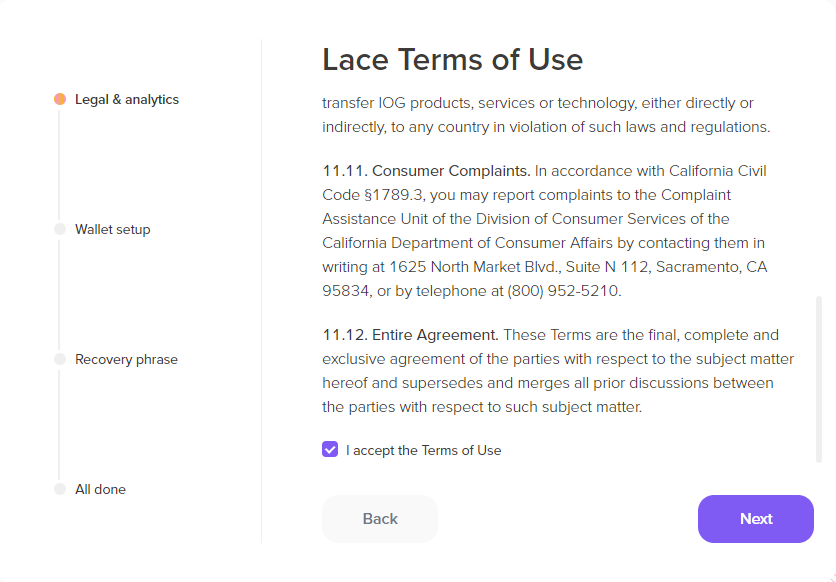Viewport: 836px width, 582px height.
Task: Click the All done step dot
Action: 60,489
